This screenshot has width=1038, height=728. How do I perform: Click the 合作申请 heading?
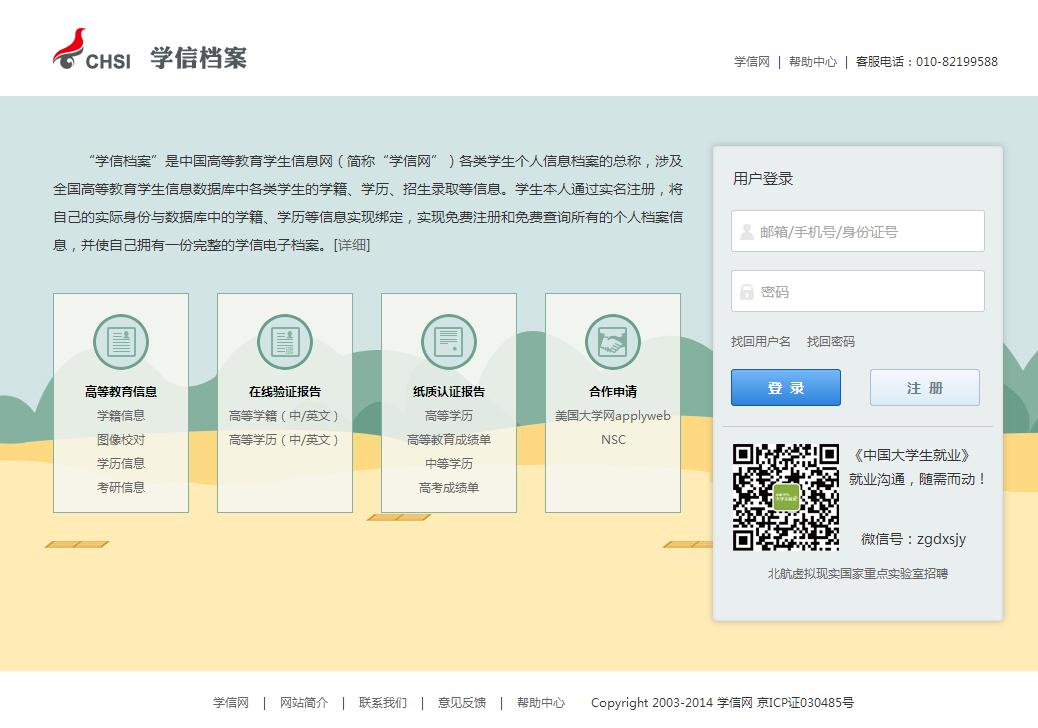pos(613,391)
